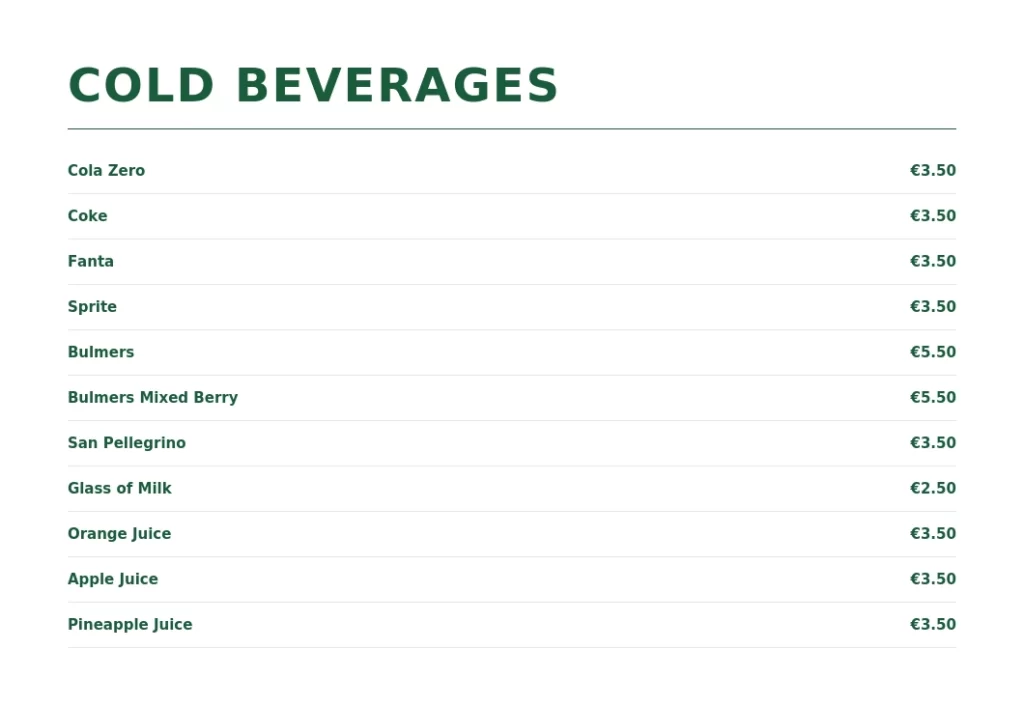Click the price in the Sprite row
The width and height of the screenshot is (1024, 706).
click(932, 307)
